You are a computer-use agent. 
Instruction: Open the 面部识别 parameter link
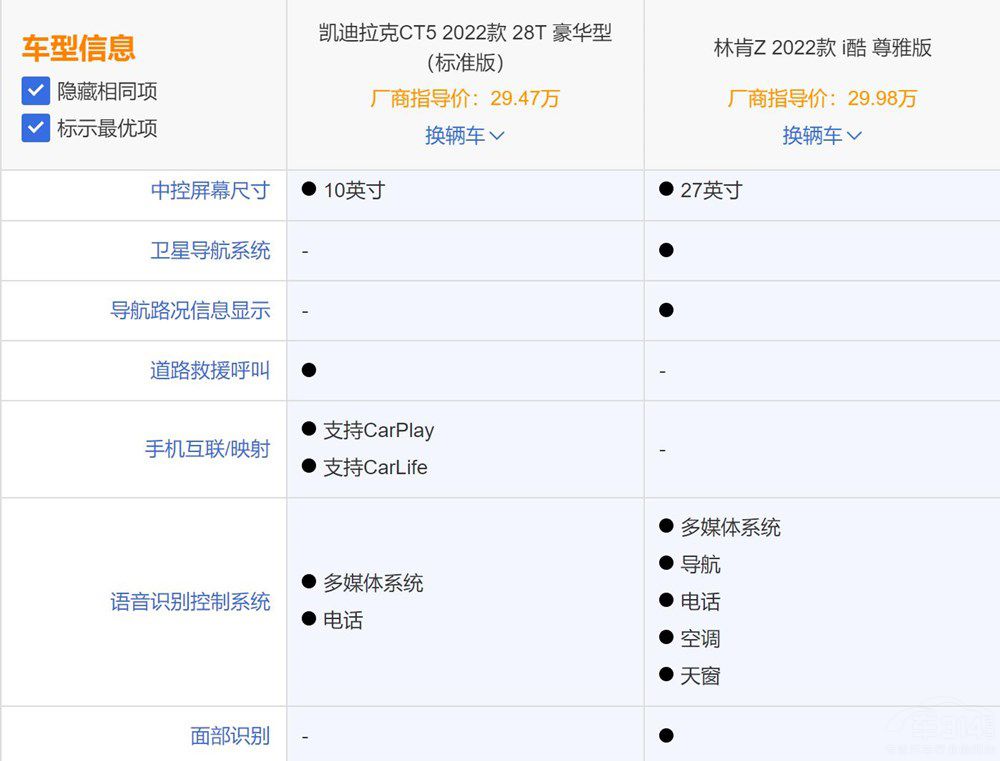tap(230, 737)
